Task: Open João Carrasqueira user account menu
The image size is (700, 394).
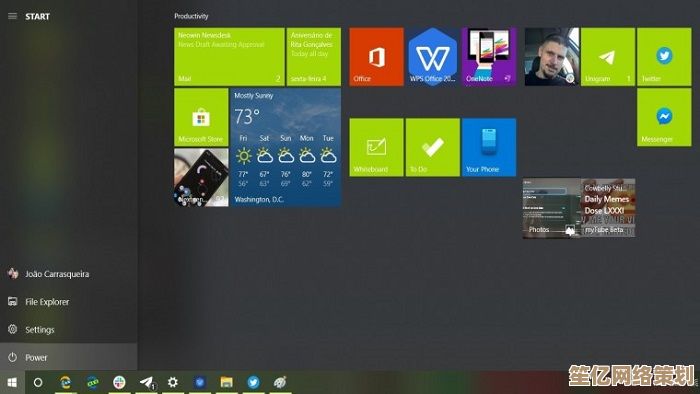Action: point(69,274)
